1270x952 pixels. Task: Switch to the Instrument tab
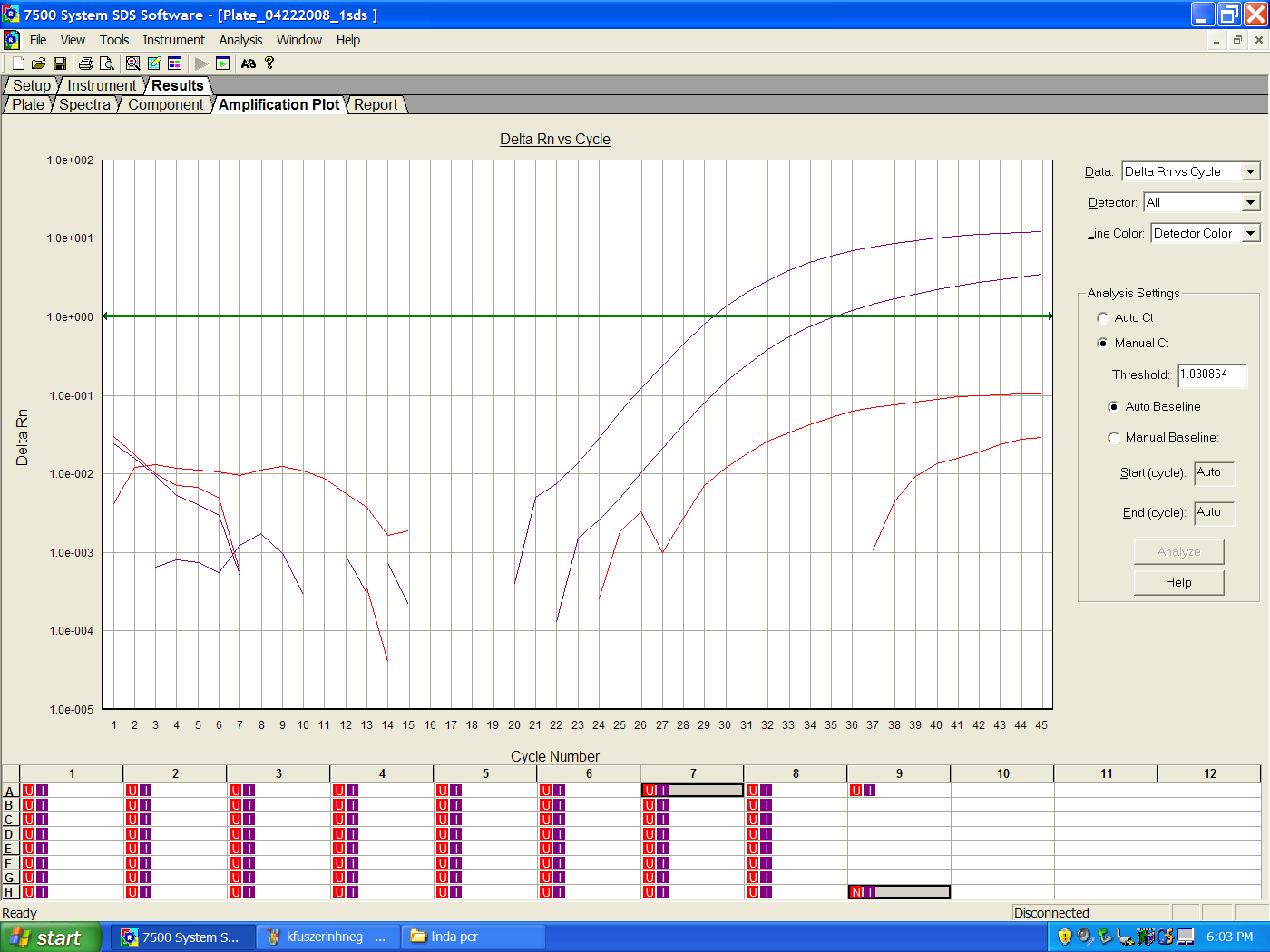(x=102, y=85)
